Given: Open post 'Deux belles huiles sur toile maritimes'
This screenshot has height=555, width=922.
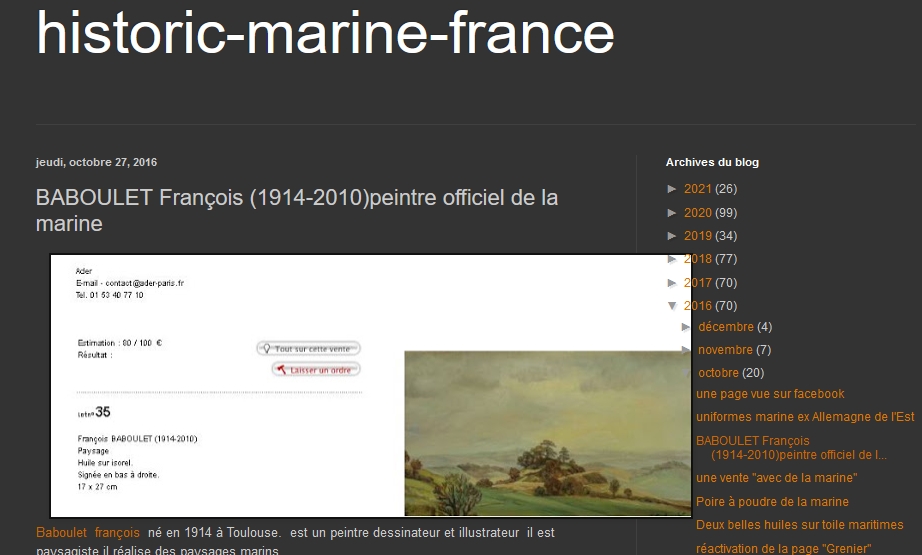Looking at the screenshot, I should coord(800,525).
